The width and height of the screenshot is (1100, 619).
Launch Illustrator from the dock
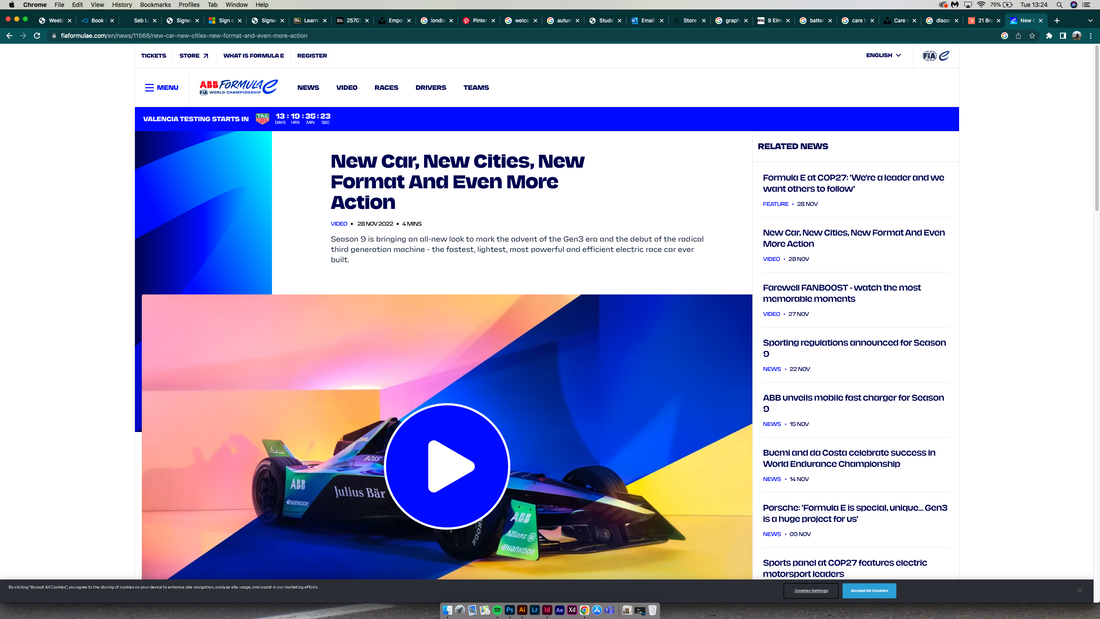tap(522, 611)
